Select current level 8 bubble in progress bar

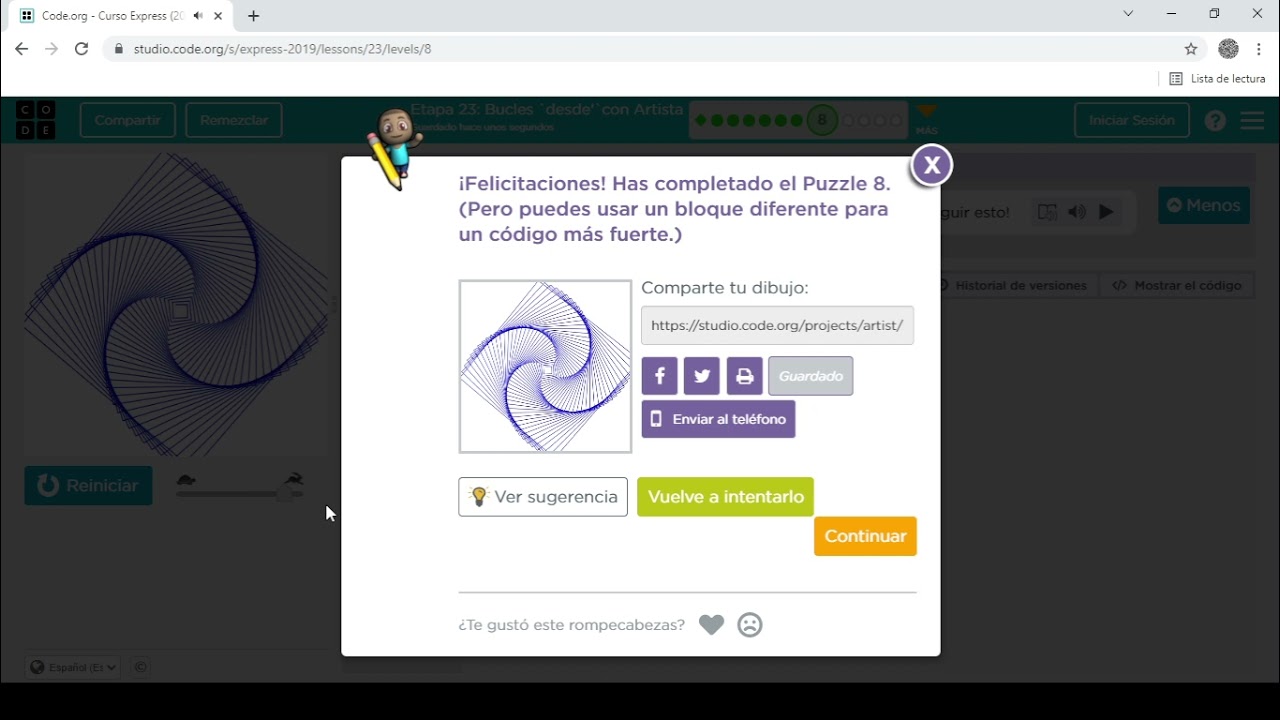pyautogui.click(x=822, y=120)
